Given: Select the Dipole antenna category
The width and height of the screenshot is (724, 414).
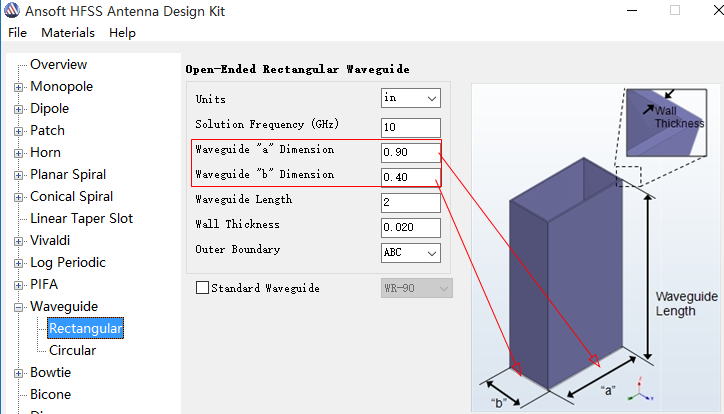Looking at the screenshot, I should 49,108.
